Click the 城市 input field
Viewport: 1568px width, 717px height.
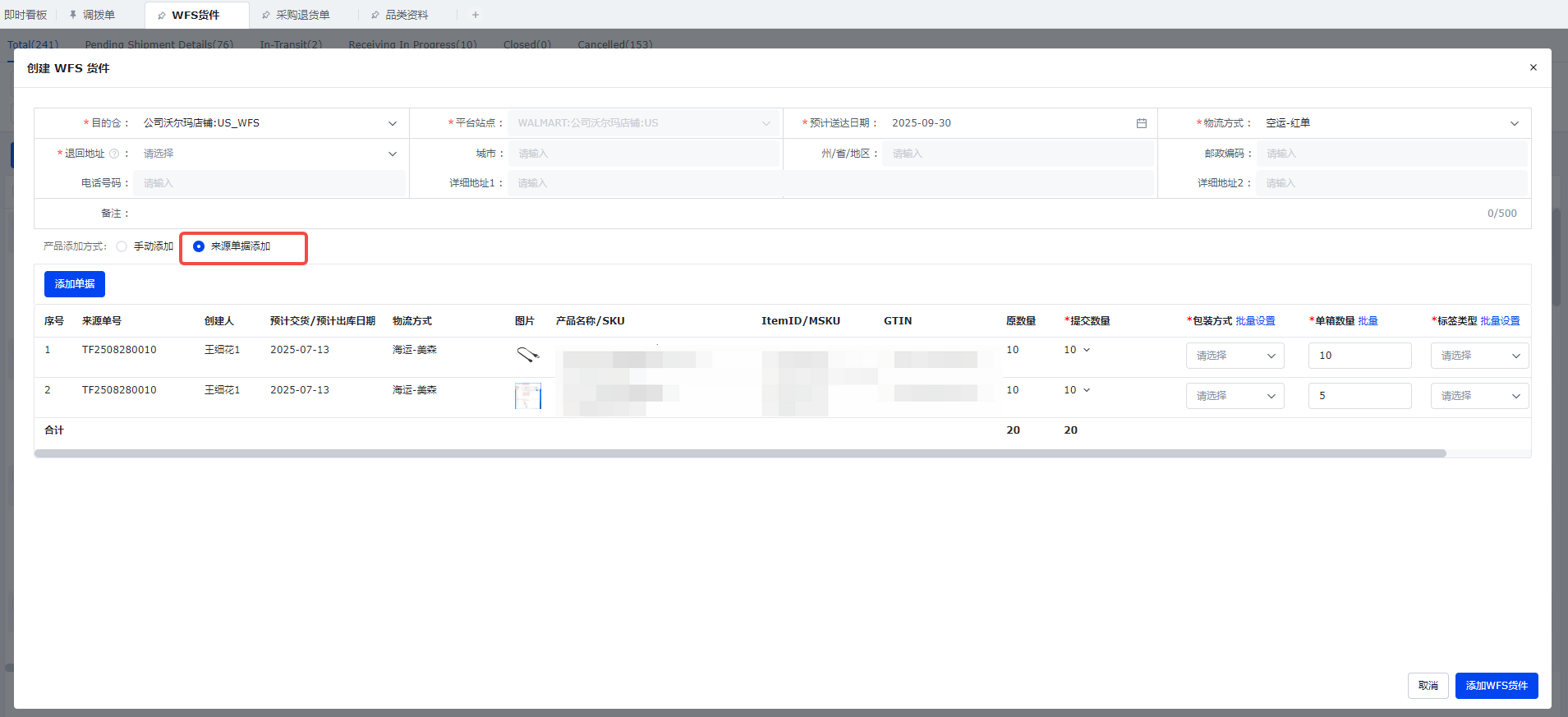click(644, 154)
